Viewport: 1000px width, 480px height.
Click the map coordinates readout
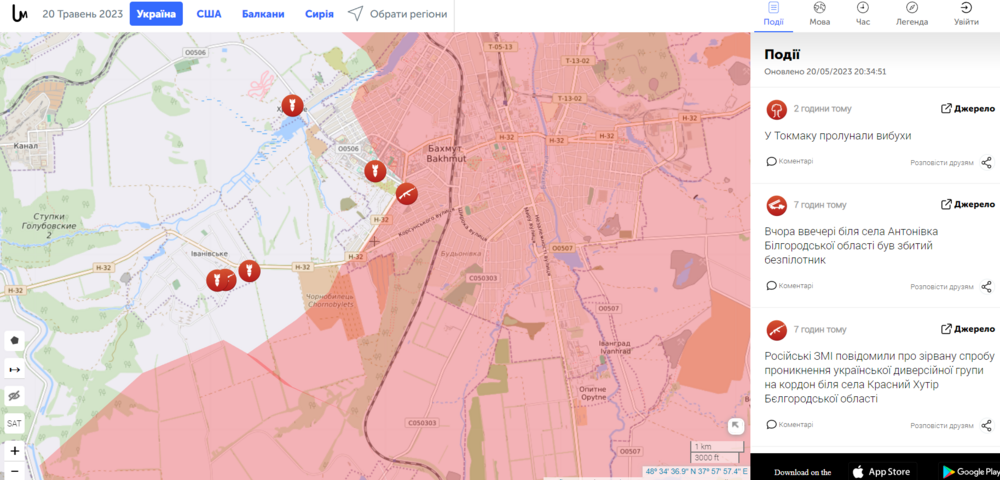(696, 471)
